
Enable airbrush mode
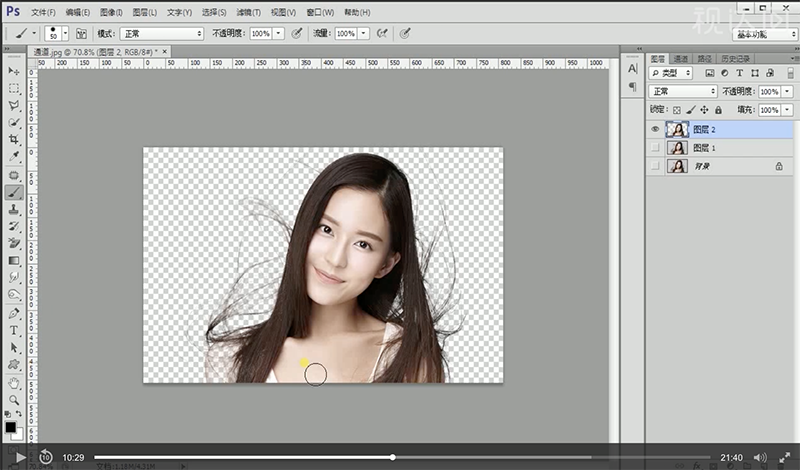[382, 34]
